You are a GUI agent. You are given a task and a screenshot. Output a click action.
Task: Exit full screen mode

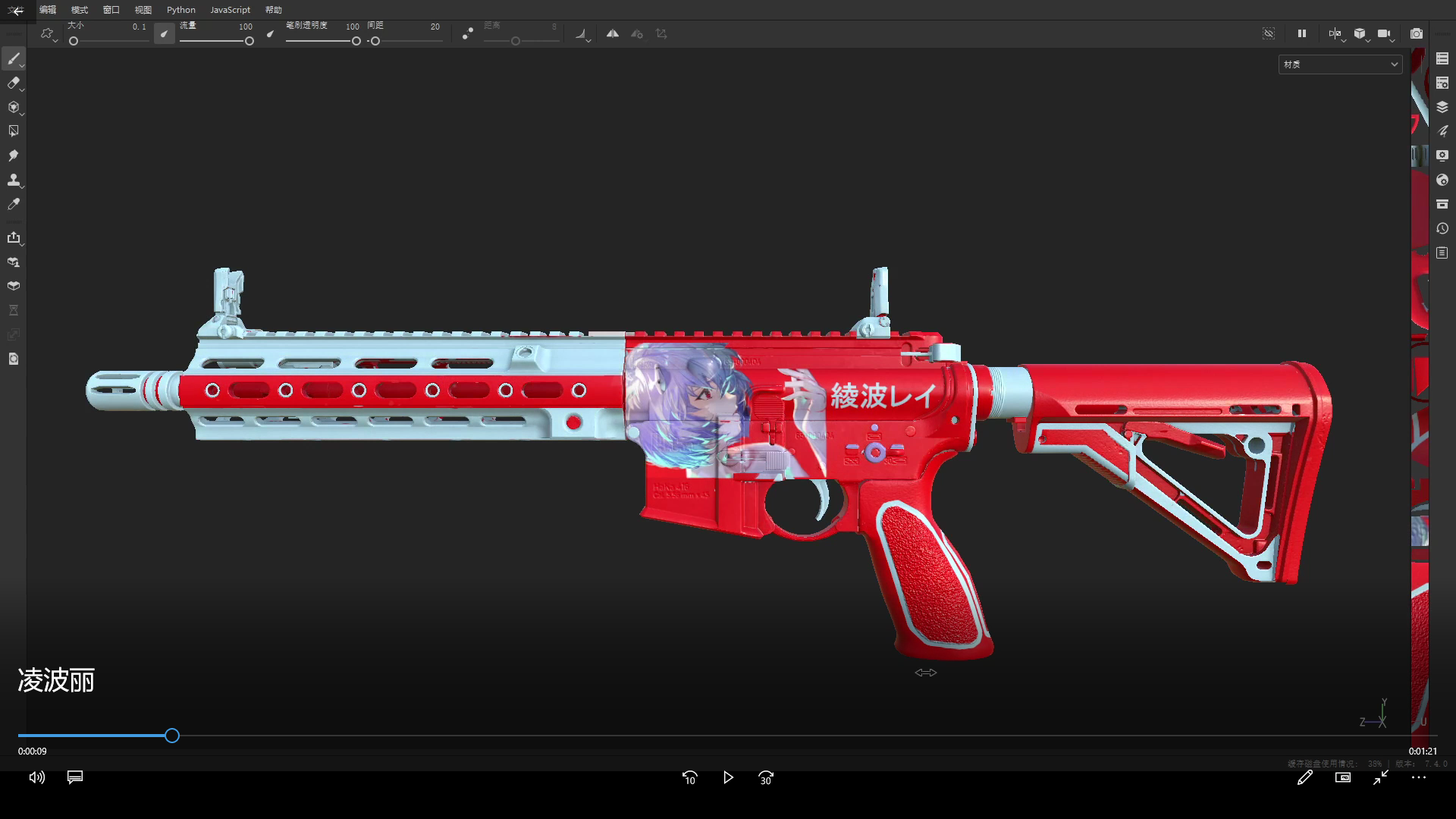(1381, 777)
